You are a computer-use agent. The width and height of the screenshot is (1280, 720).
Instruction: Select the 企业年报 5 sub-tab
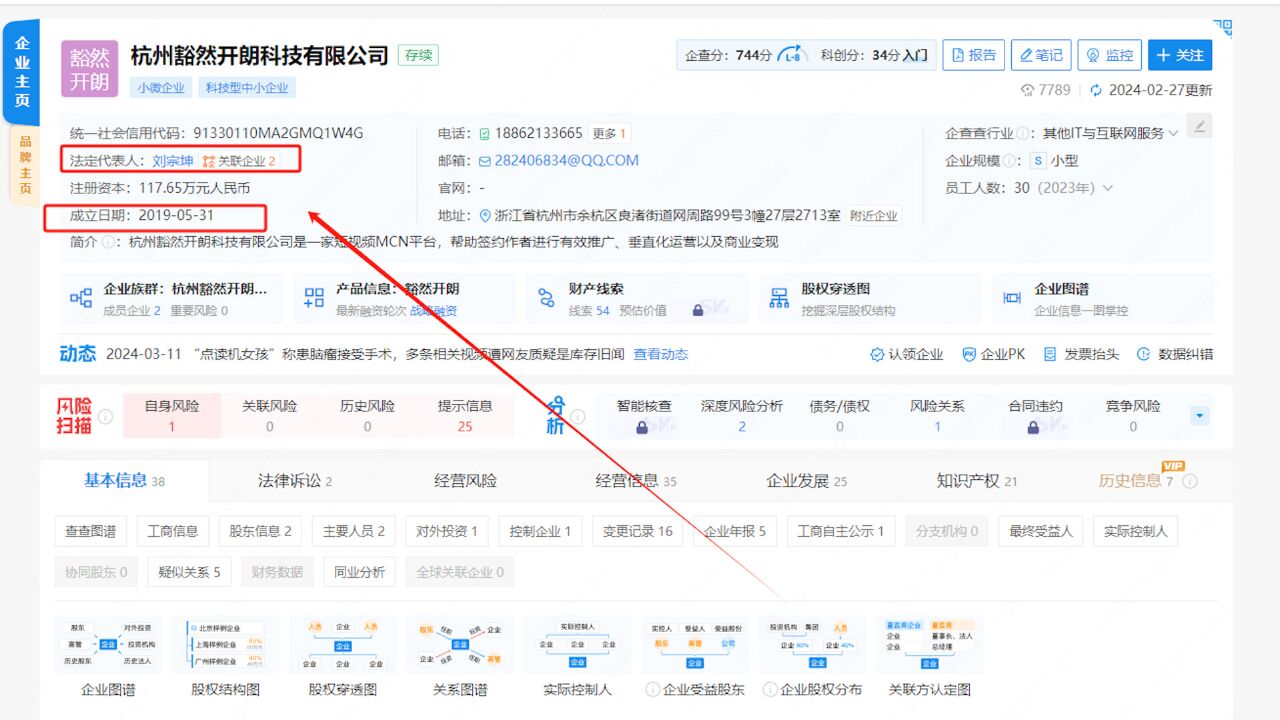point(735,531)
